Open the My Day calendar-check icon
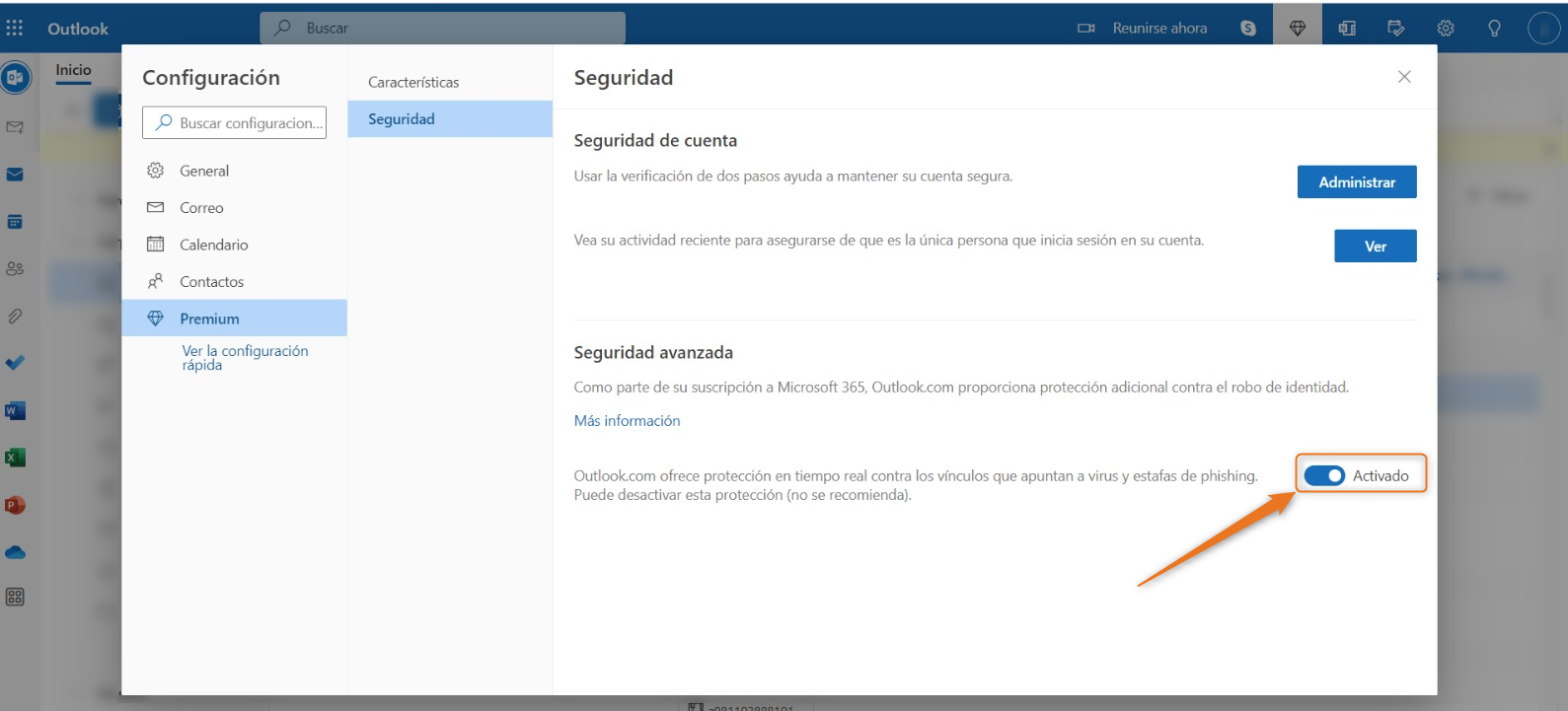Image resolution: width=1568 pixels, height=711 pixels. (x=1395, y=28)
